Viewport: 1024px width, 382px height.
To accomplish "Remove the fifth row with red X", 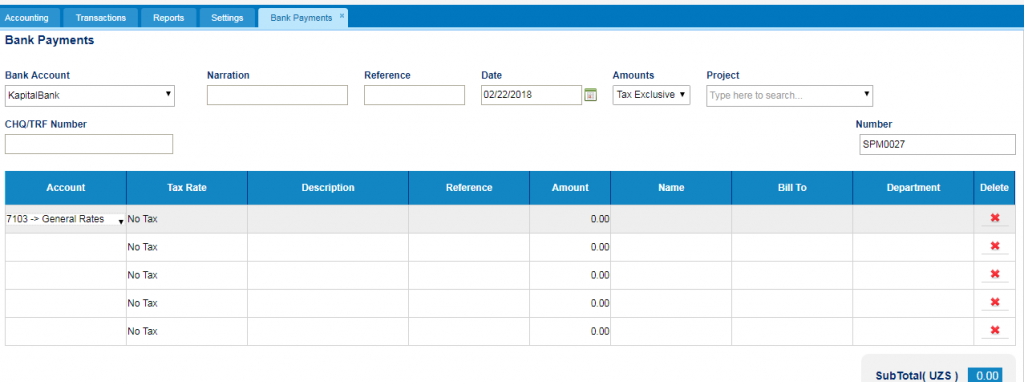I will pyautogui.click(x=995, y=330).
